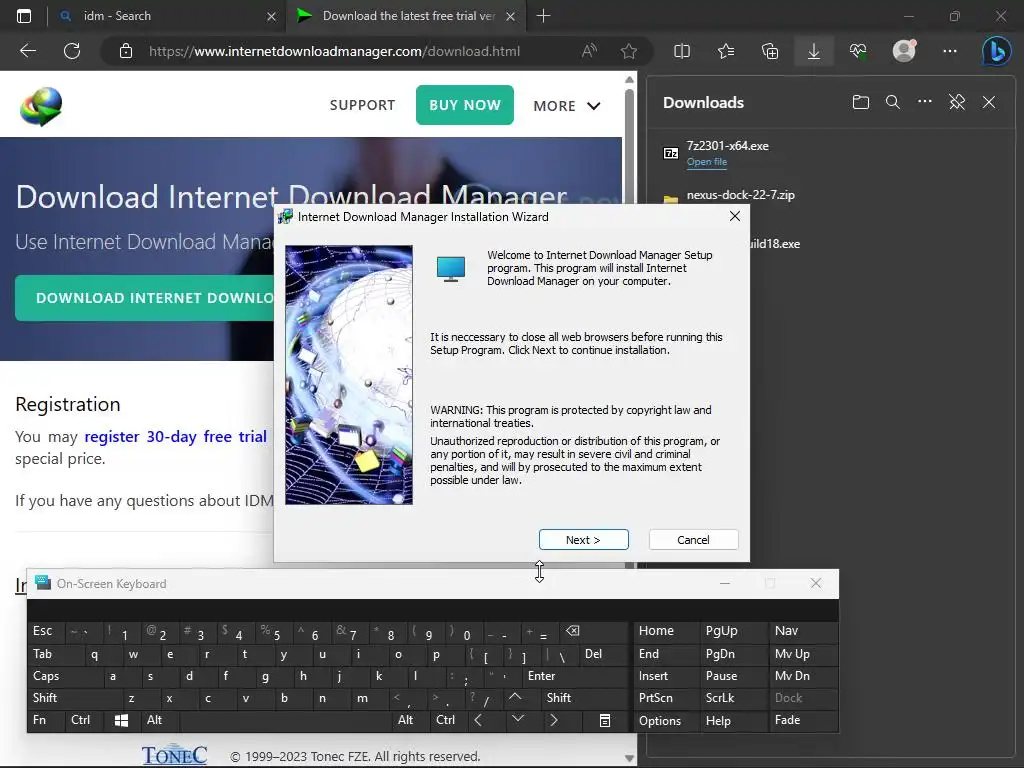Close the Installation Wizard dialog
The width and height of the screenshot is (1024, 768).
[x=735, y=216]
